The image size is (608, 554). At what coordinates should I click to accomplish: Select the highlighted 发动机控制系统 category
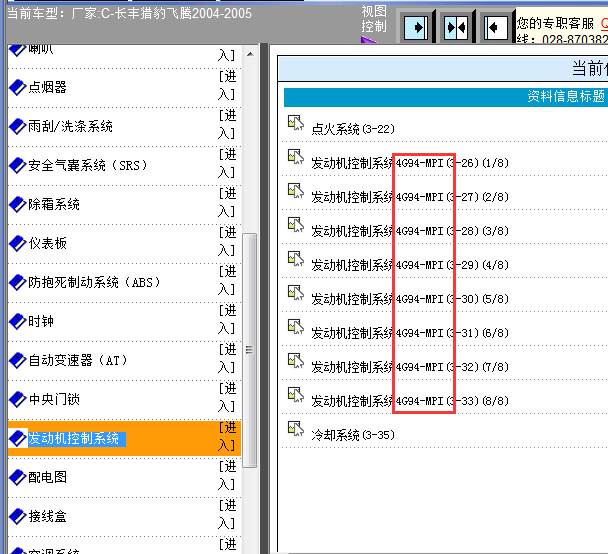pos(74,438)
